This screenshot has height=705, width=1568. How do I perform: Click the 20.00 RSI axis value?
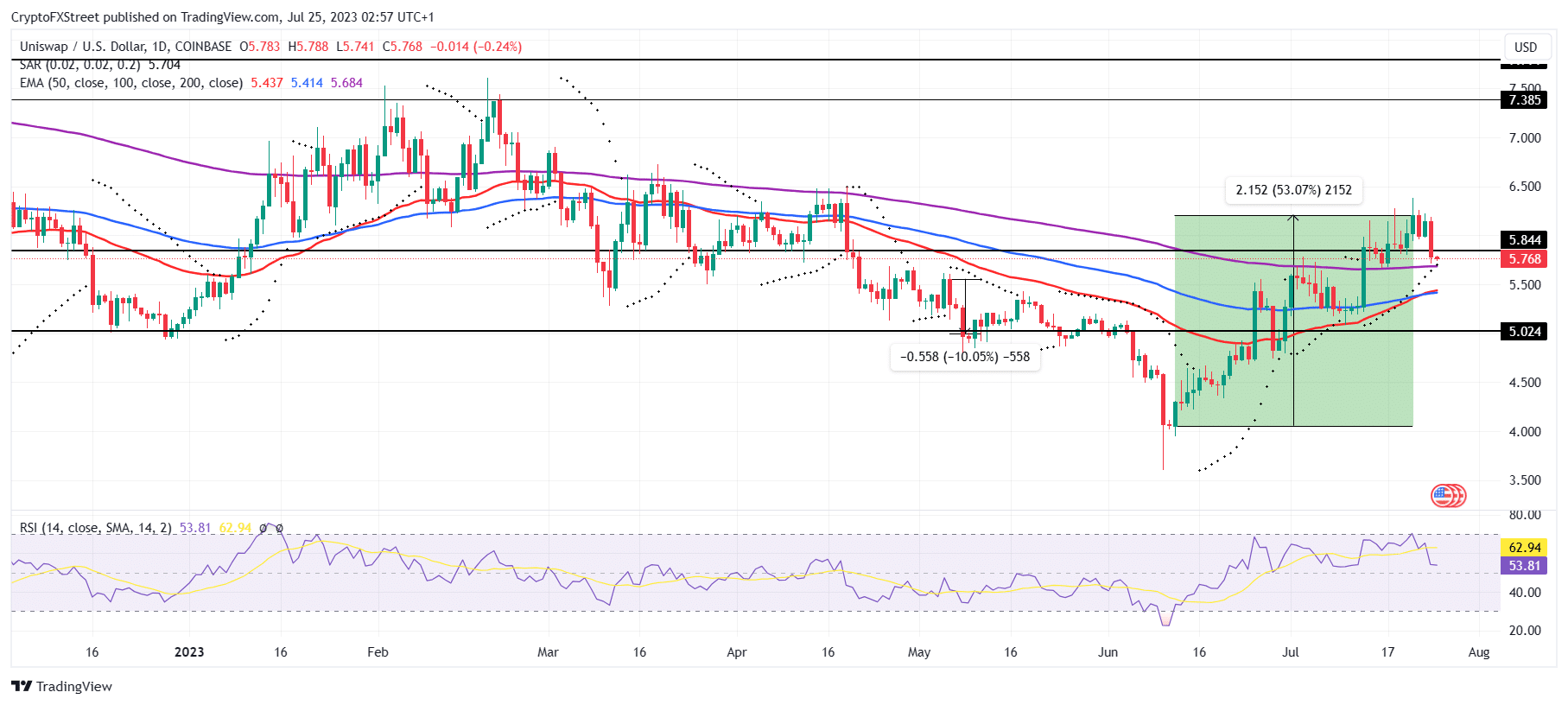(1525, 631)
